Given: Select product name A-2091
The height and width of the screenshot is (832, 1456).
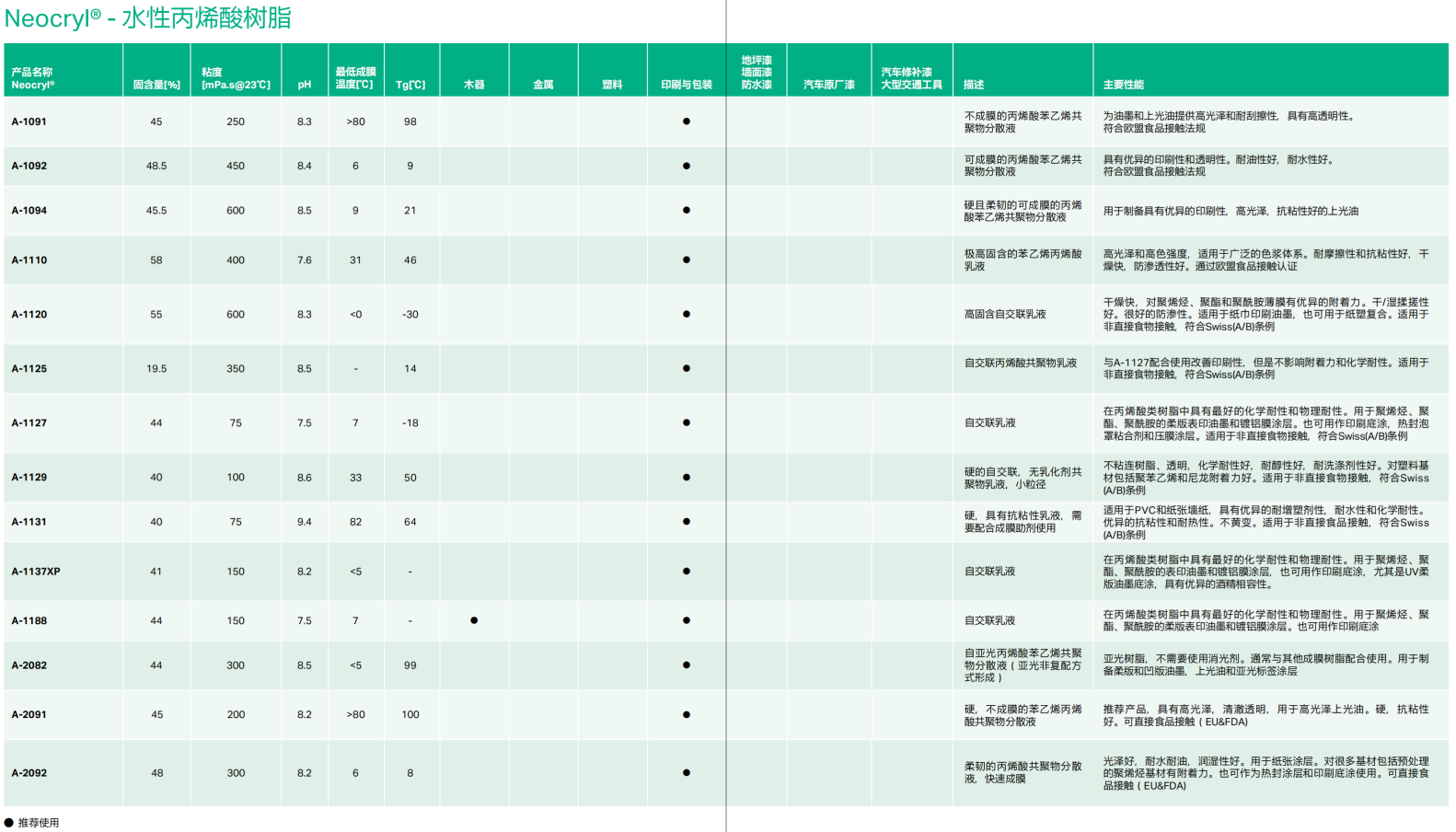Looking at the screenshot, I should click(29, 715).
